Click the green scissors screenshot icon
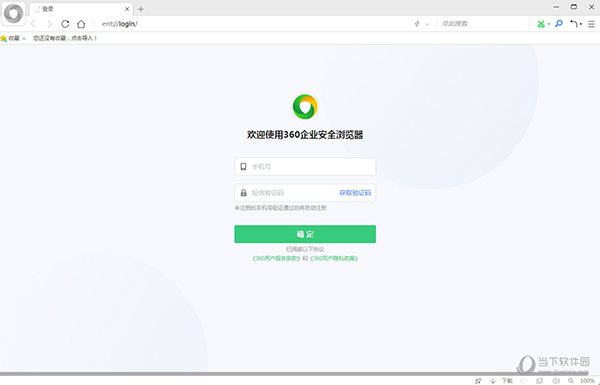 [x=541, y=24]
